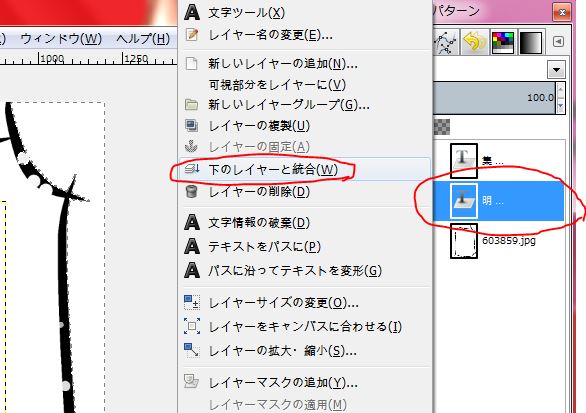
Task: Click the A icon beside テキストをパスに
Action: pos(192,246)
